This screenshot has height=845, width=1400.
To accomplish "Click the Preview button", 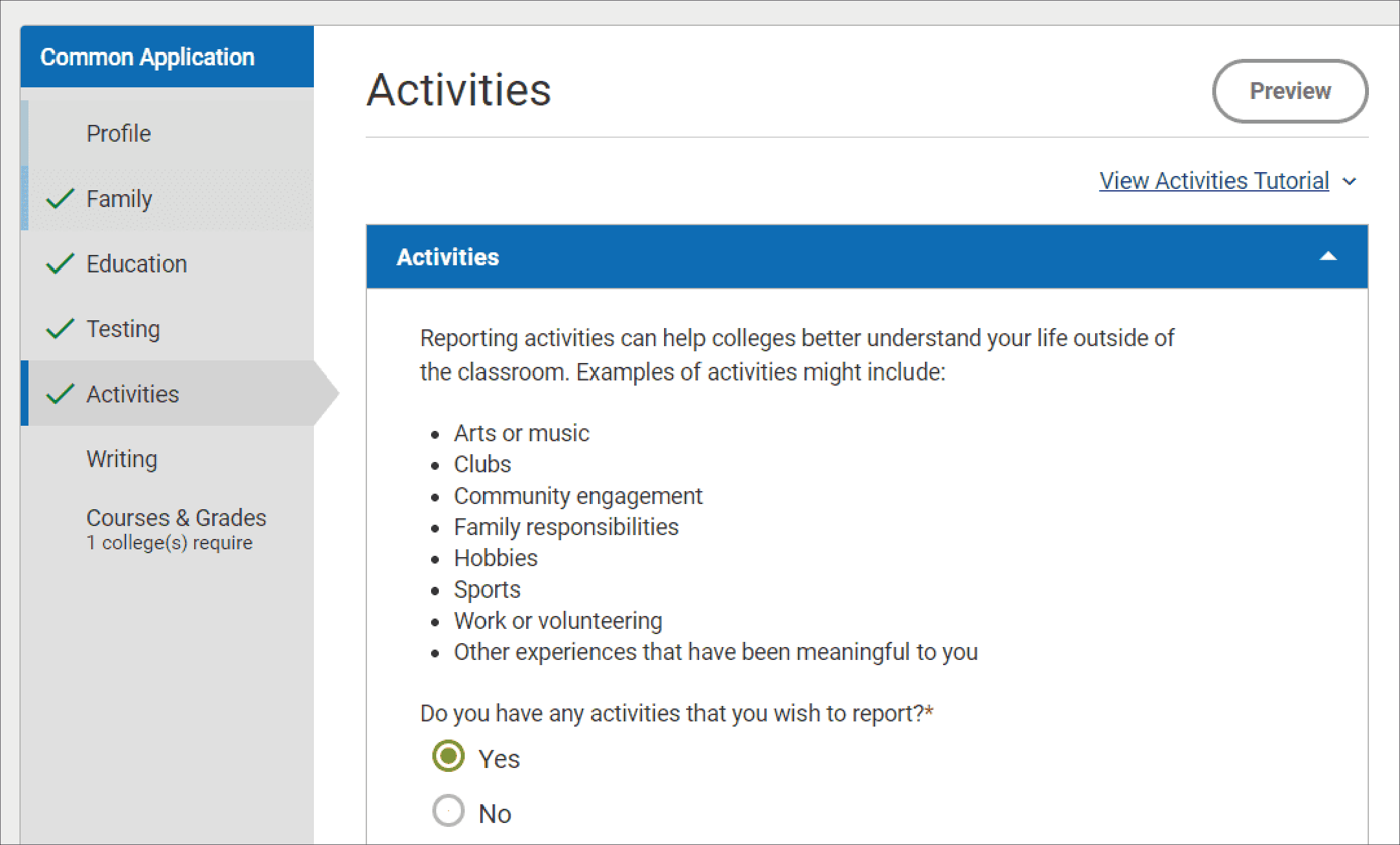I will (x=1289, y=91).
